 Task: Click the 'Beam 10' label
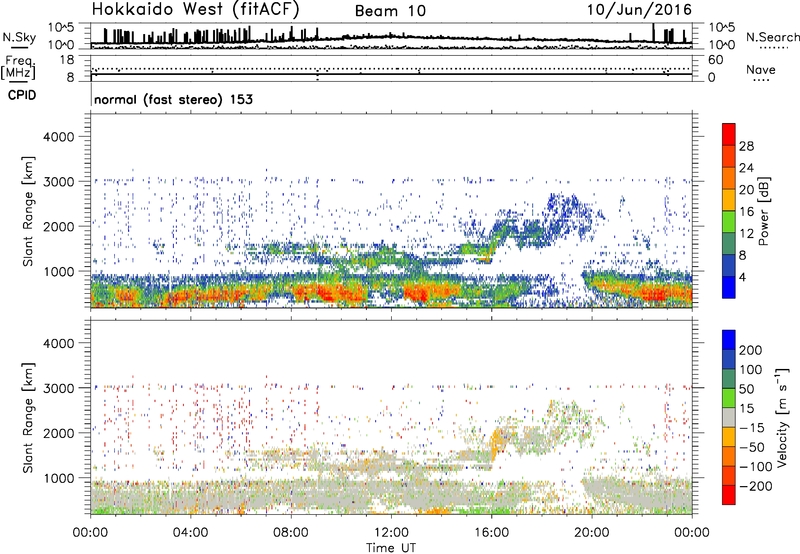[390, 11]
